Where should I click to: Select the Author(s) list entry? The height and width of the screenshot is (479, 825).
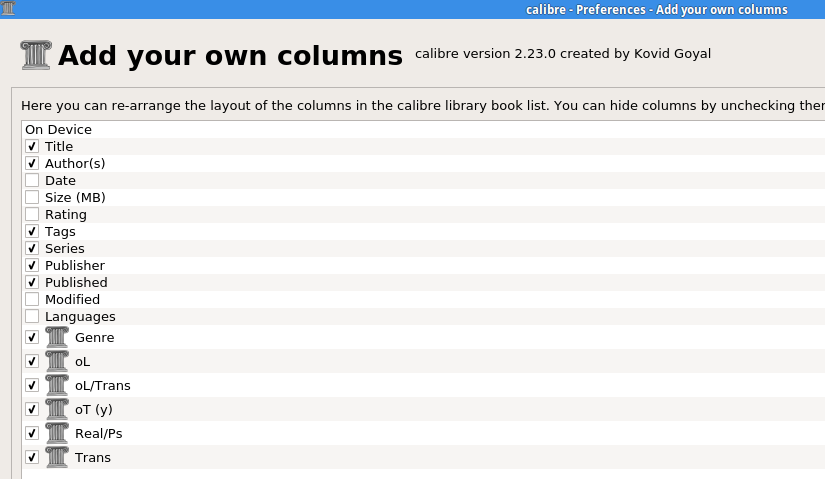[75, 163]
